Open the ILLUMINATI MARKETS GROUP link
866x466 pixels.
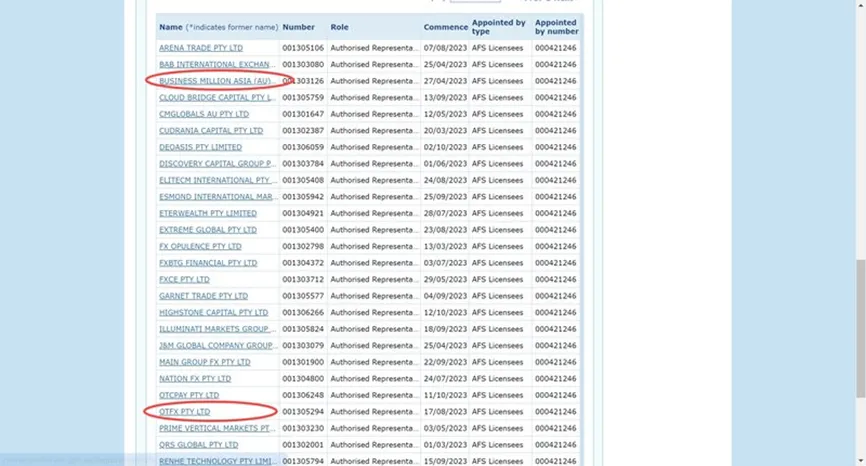tap(217, 330)
